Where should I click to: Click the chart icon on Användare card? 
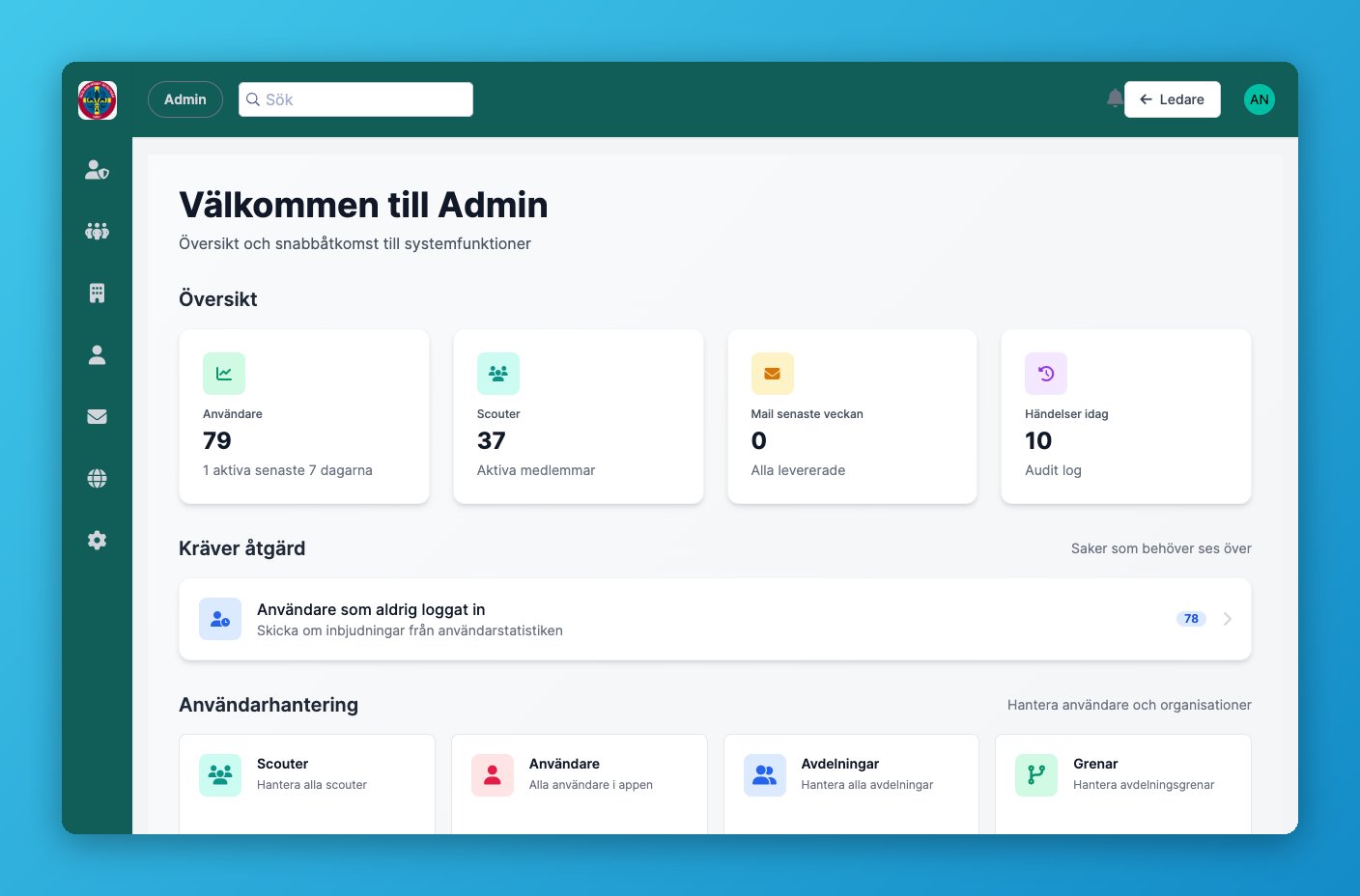coord(224,374)
